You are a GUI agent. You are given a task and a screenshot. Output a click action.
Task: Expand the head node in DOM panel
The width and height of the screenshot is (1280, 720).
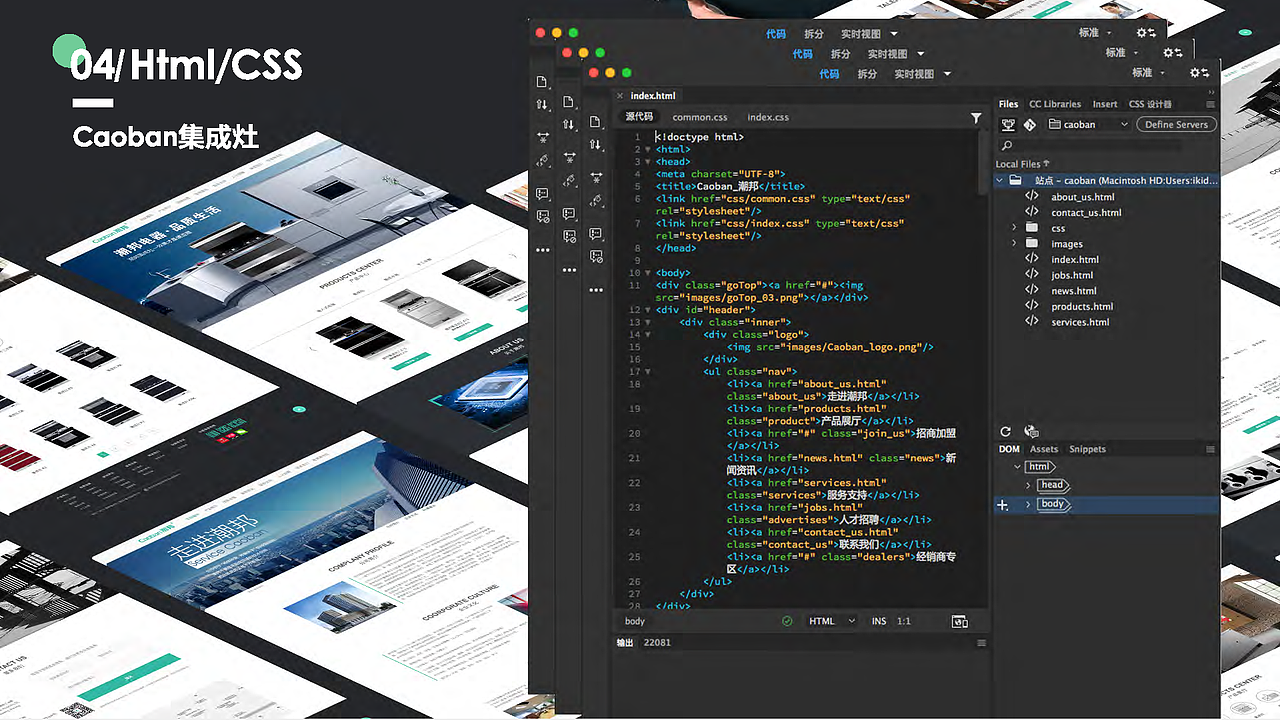(1028, 485)
